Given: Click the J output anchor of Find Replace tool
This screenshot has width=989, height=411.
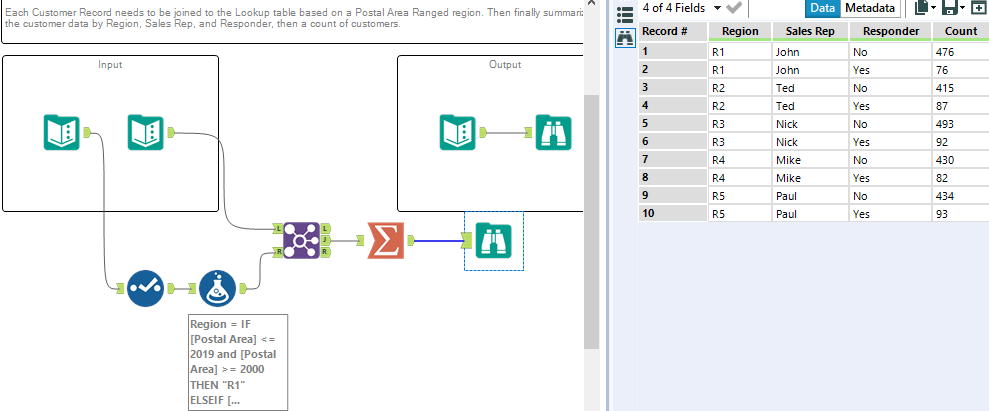Looking at the screenshot, I should (x=325, y=240).
